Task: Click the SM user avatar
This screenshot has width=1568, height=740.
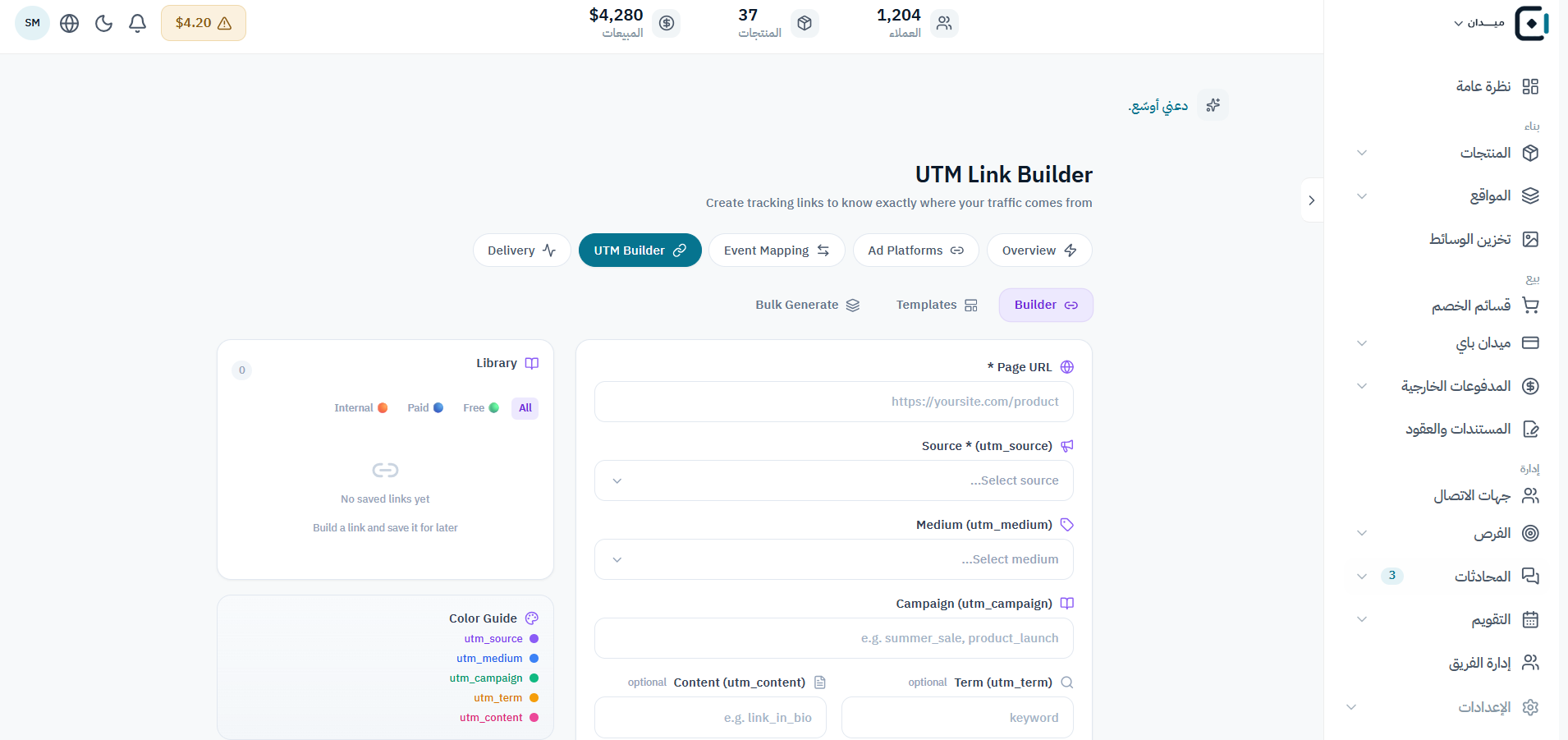Action: [x=33, y=23]
